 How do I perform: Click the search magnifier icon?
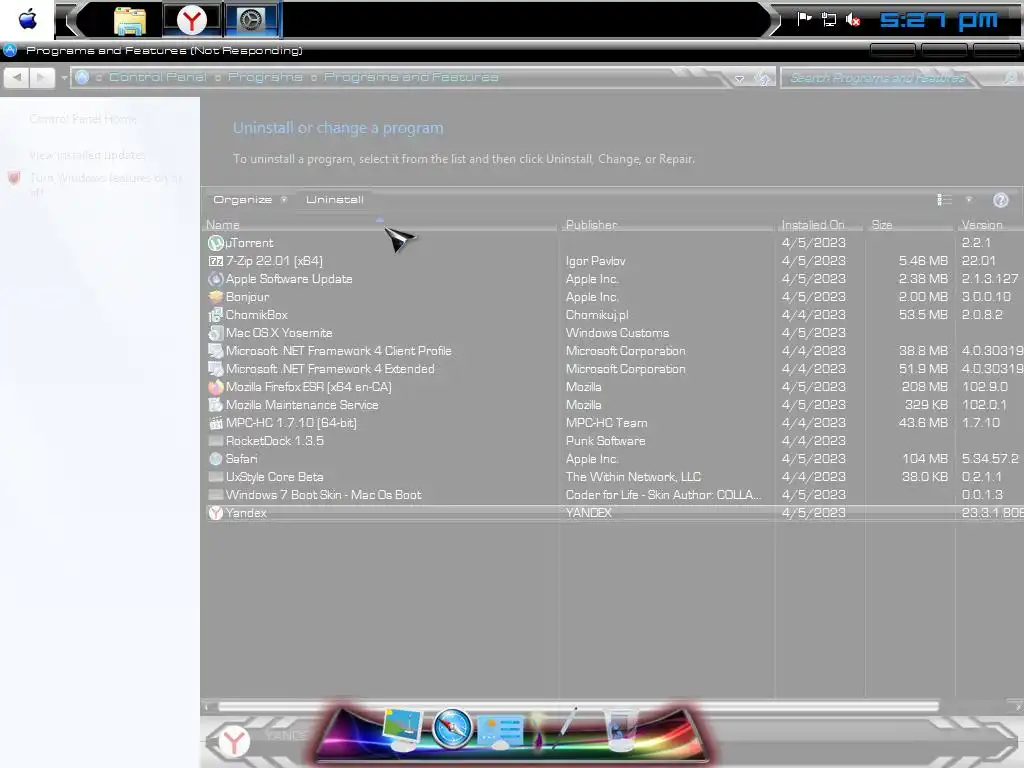1010,78
